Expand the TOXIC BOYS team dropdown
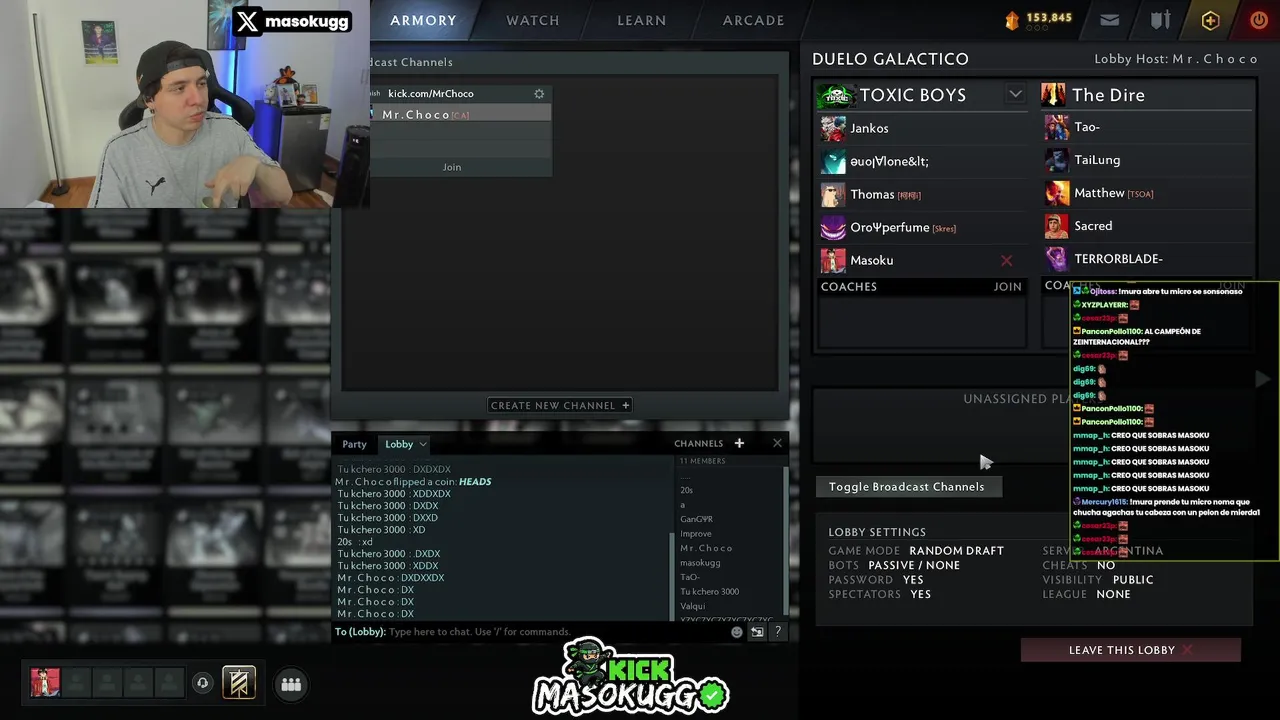This screenshot has width=1280, height=720. coord(1015,94)
